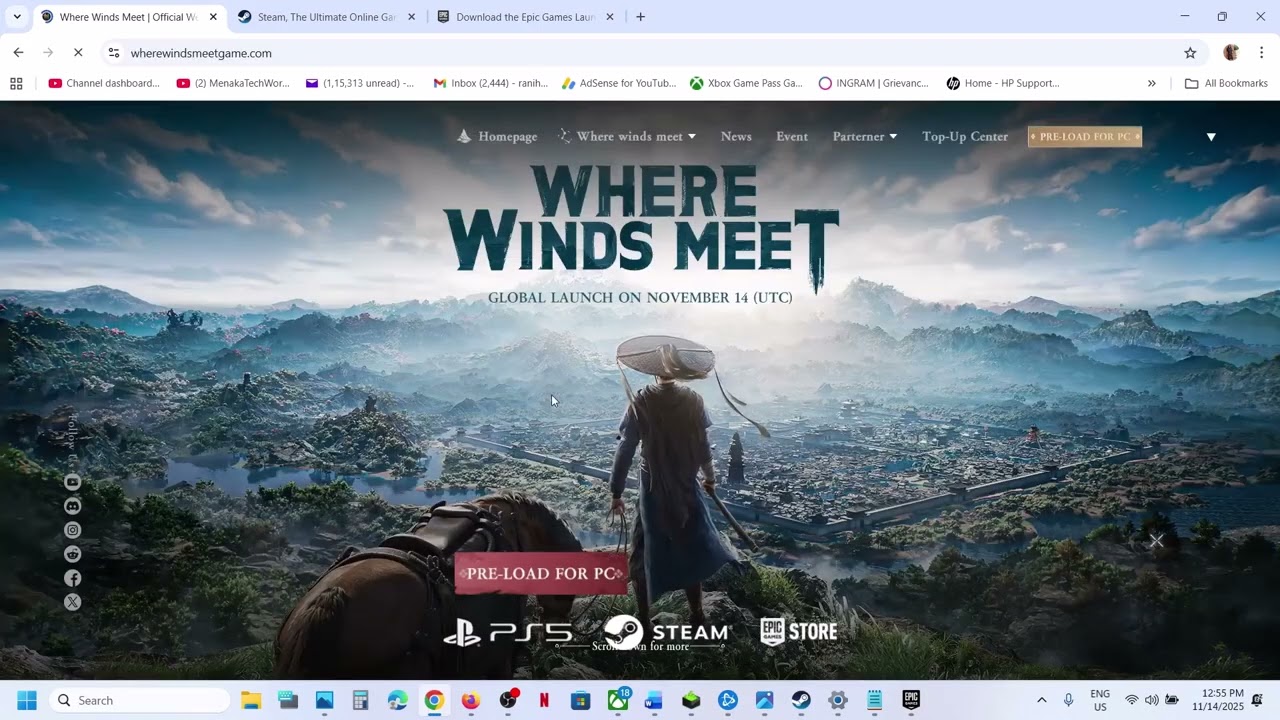Screen dimensions: 1280x720
Task: Open the Calculator taskbar icon
Action: tap(361, 700)
